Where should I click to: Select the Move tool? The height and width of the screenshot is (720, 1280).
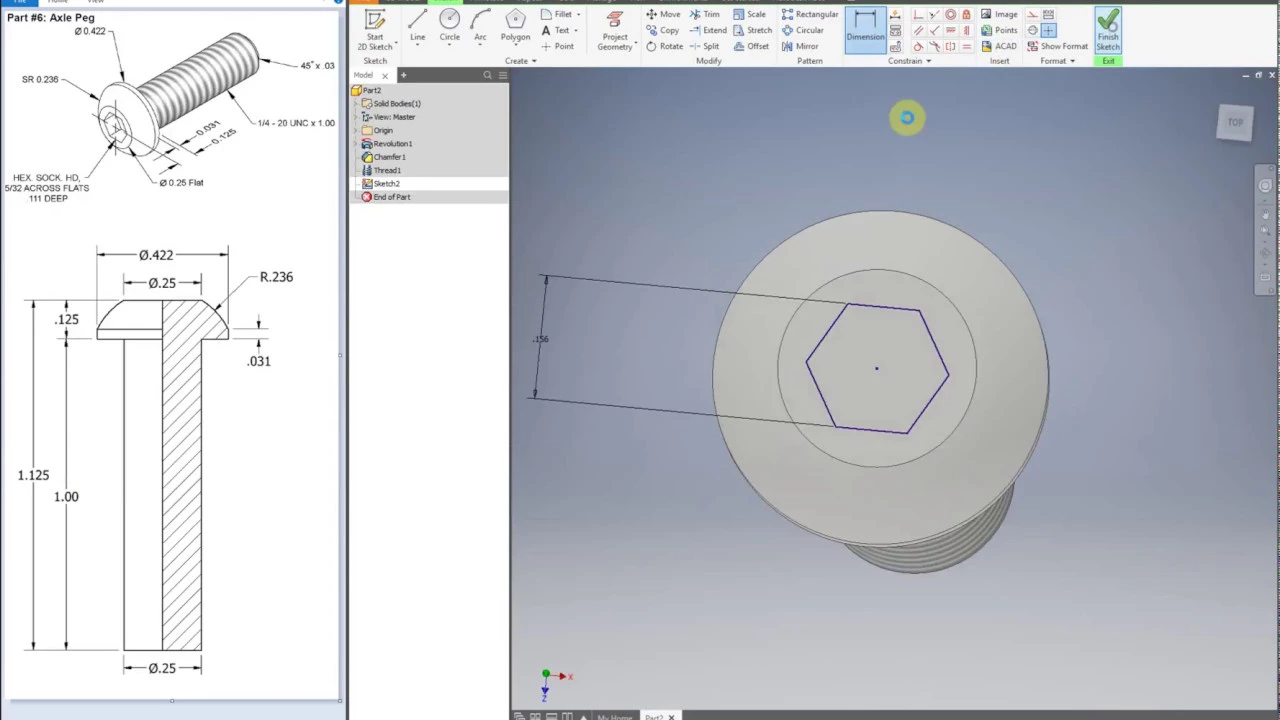point(663,14)
